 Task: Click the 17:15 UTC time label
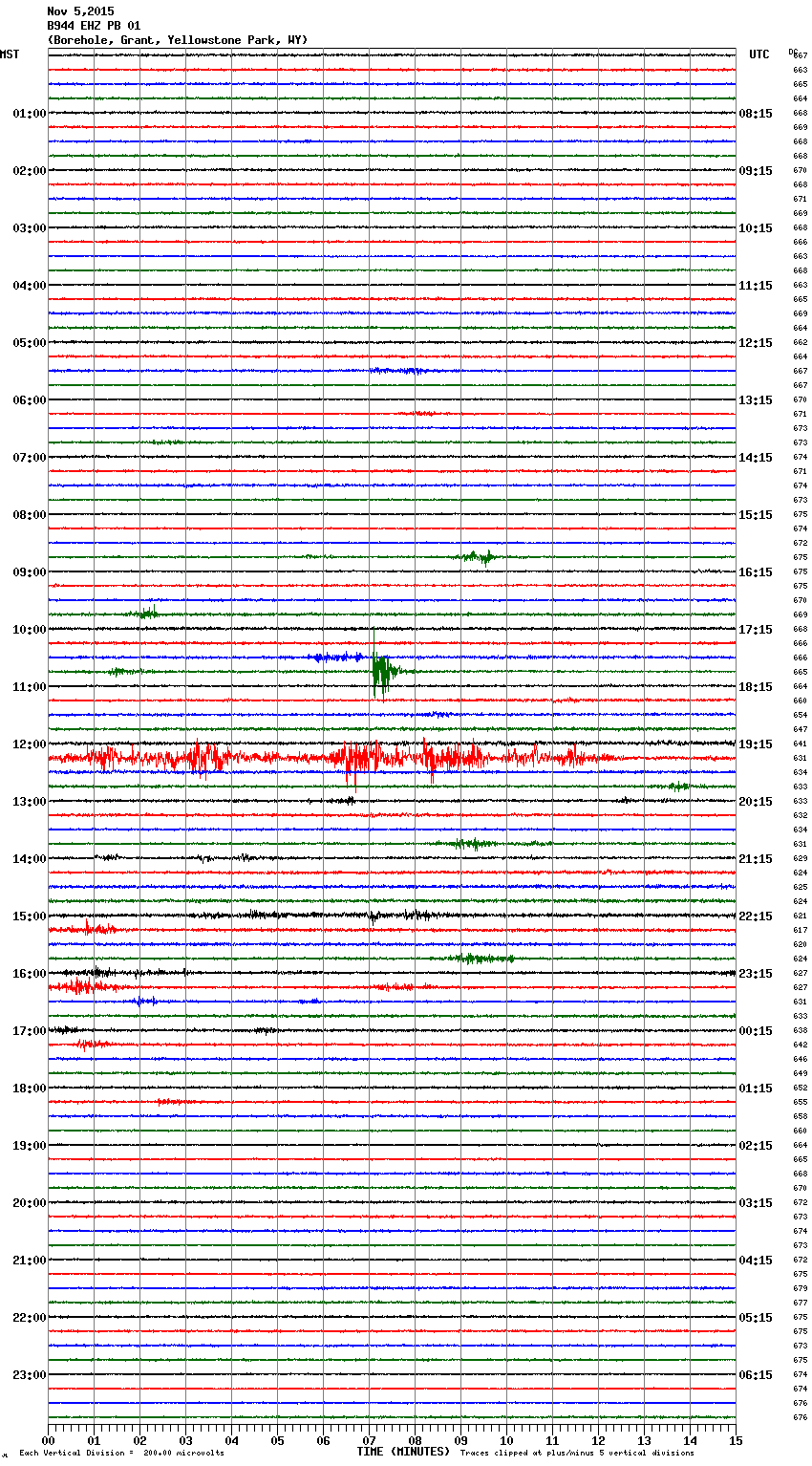click(756, 630)
